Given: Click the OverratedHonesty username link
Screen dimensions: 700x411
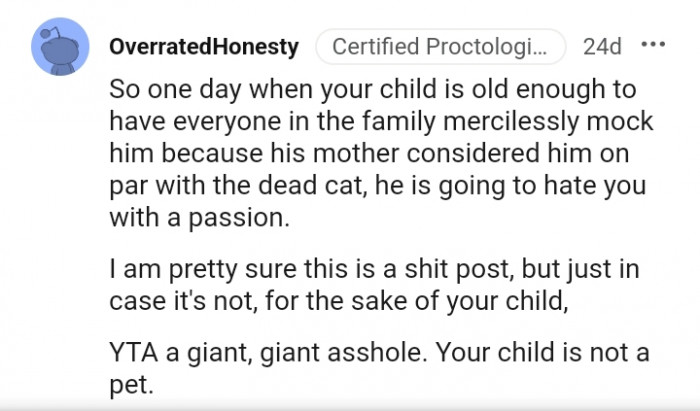Looking at the screenshot, I should [204, 46].
